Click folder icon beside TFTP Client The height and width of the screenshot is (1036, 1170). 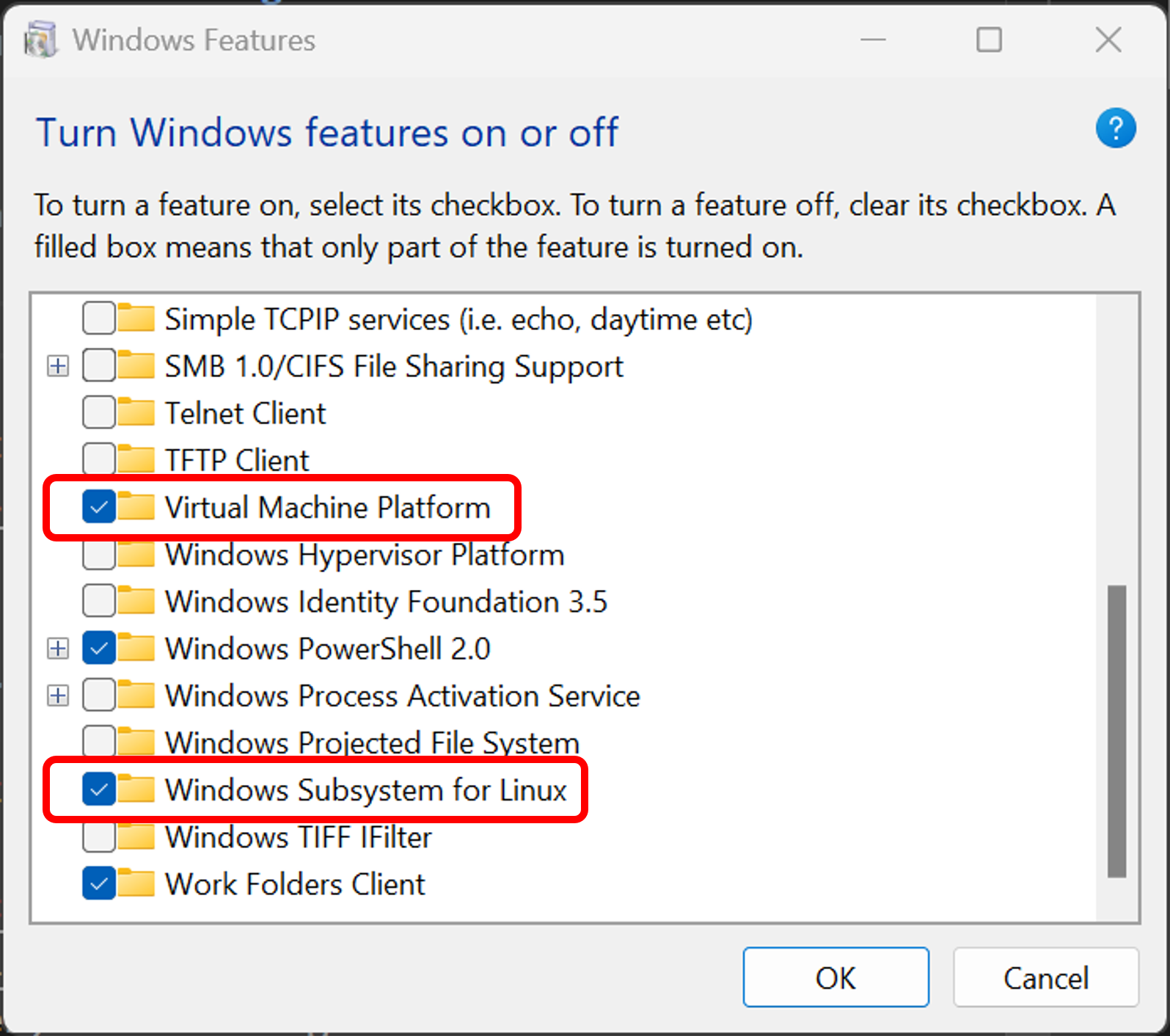pyautogui.click(x=136, y=459)
